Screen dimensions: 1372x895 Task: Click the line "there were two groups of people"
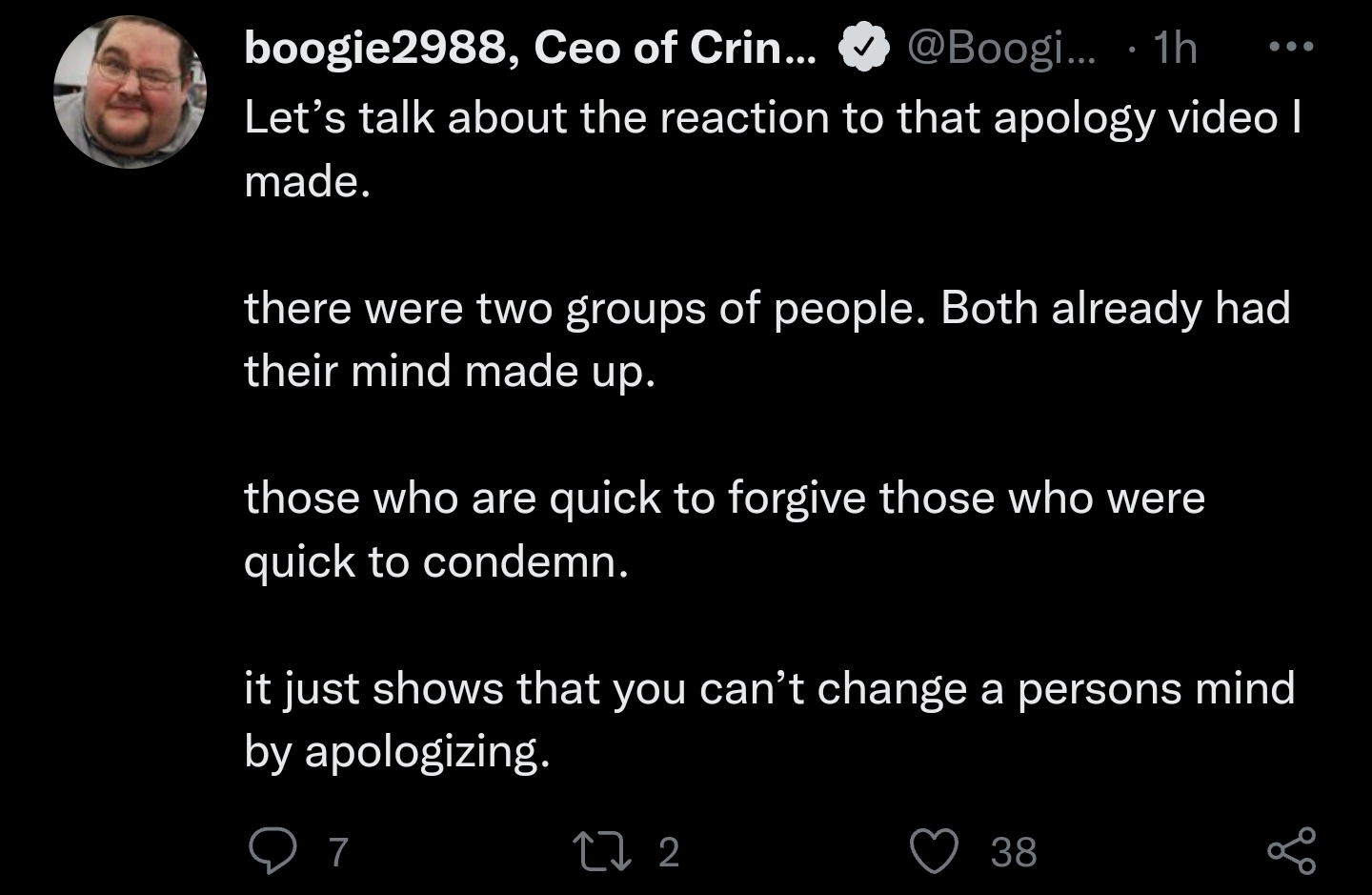767,309
